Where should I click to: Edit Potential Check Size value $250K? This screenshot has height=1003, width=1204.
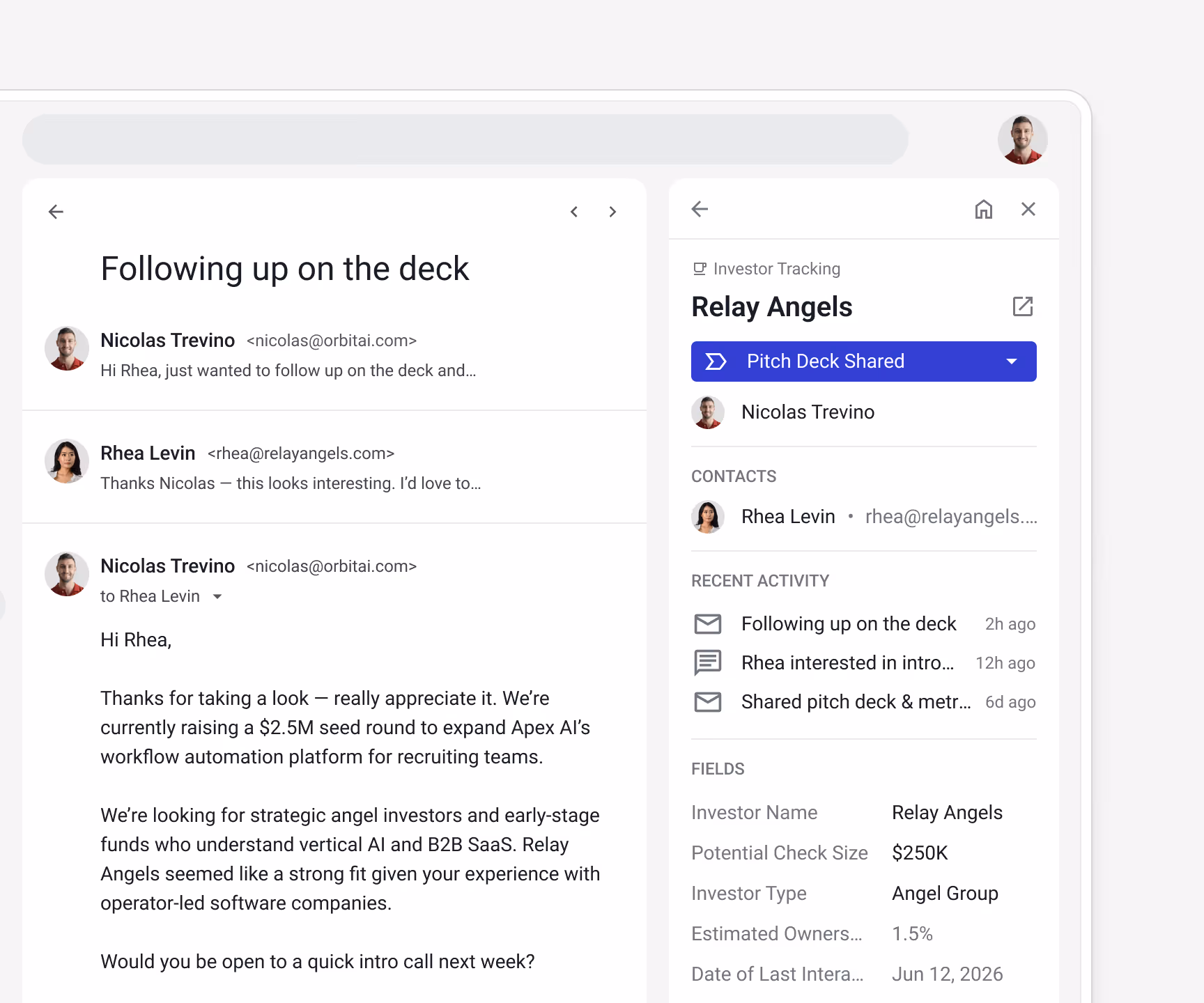(920, 853)
